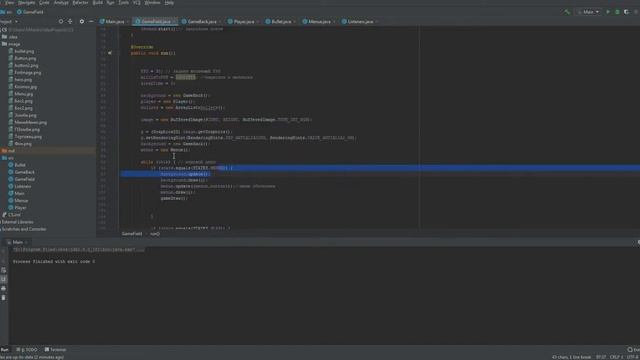Switch to the Main.java editor tab
Viewport: 640px width, 360px height.
pyautogui.click(x=114, y=21)
